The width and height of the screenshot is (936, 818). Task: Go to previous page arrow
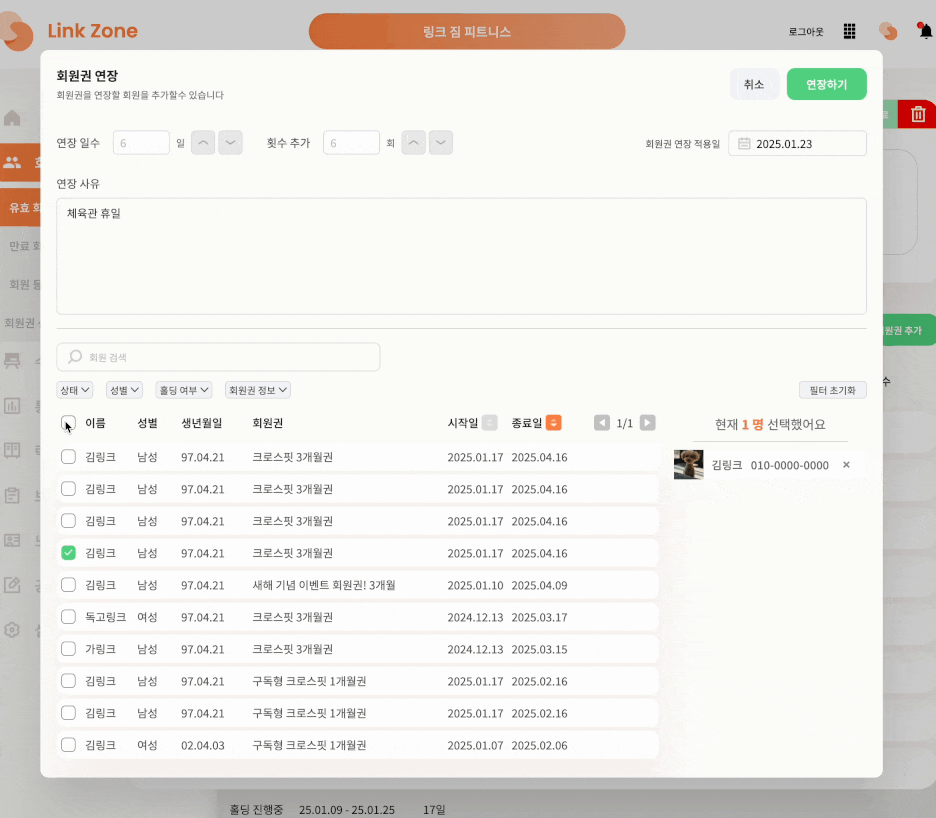pos(602,423)
